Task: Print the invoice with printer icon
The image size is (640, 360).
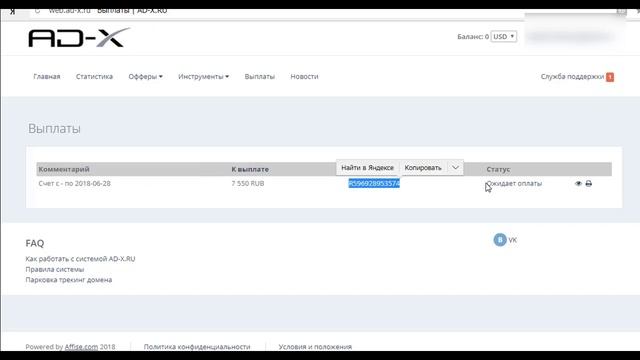Action: click(x=589, y=184)
